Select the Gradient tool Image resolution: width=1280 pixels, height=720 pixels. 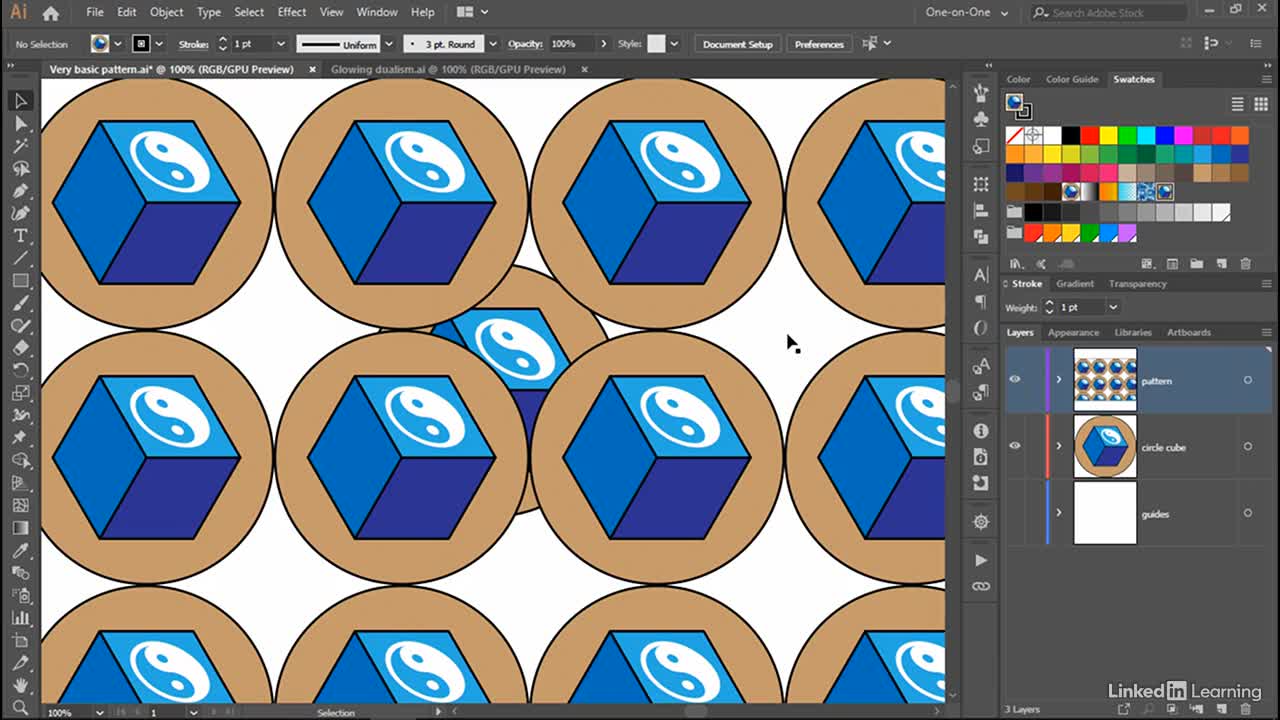point(20,528)
